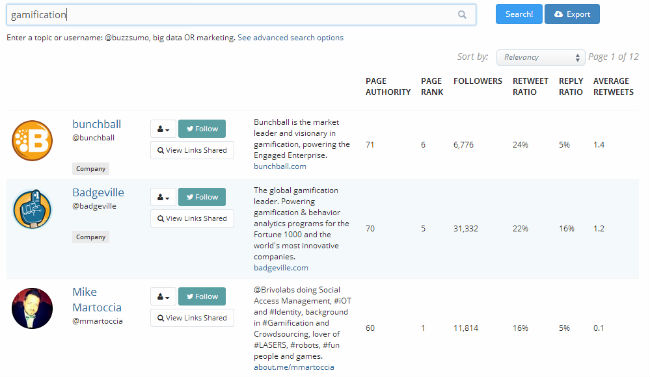
Task: Click the PAGE AUTHORITY column header
Action: pyautogui.click(x=388, y=86)
